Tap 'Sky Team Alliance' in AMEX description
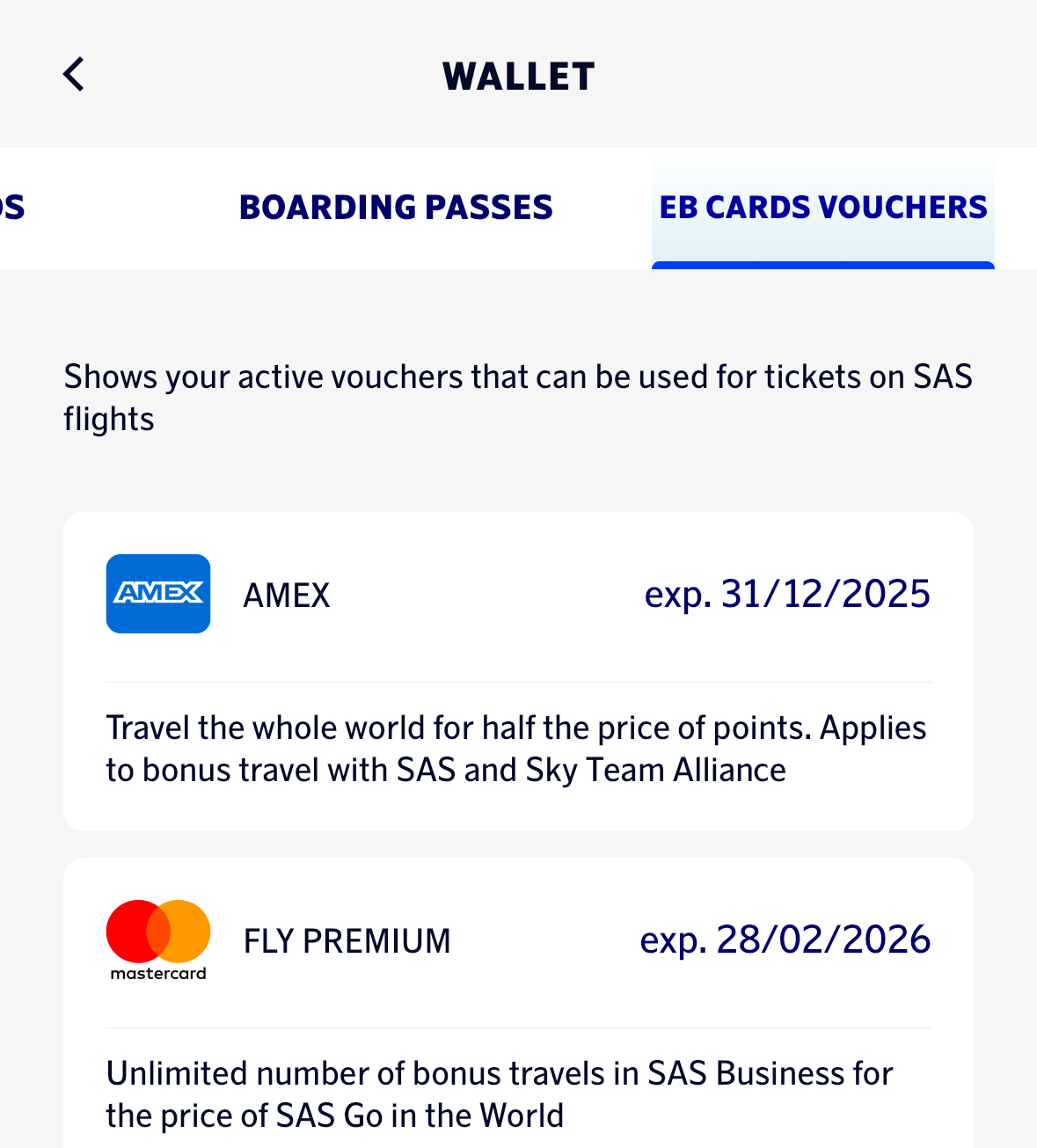The height and width of the screenshot is (1148, 1037). 655,771
